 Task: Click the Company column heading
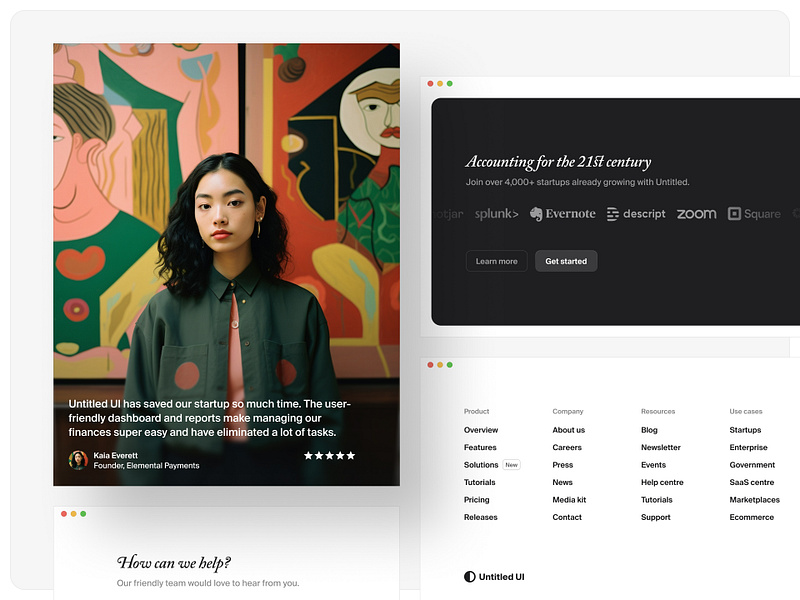pos(567,411)
